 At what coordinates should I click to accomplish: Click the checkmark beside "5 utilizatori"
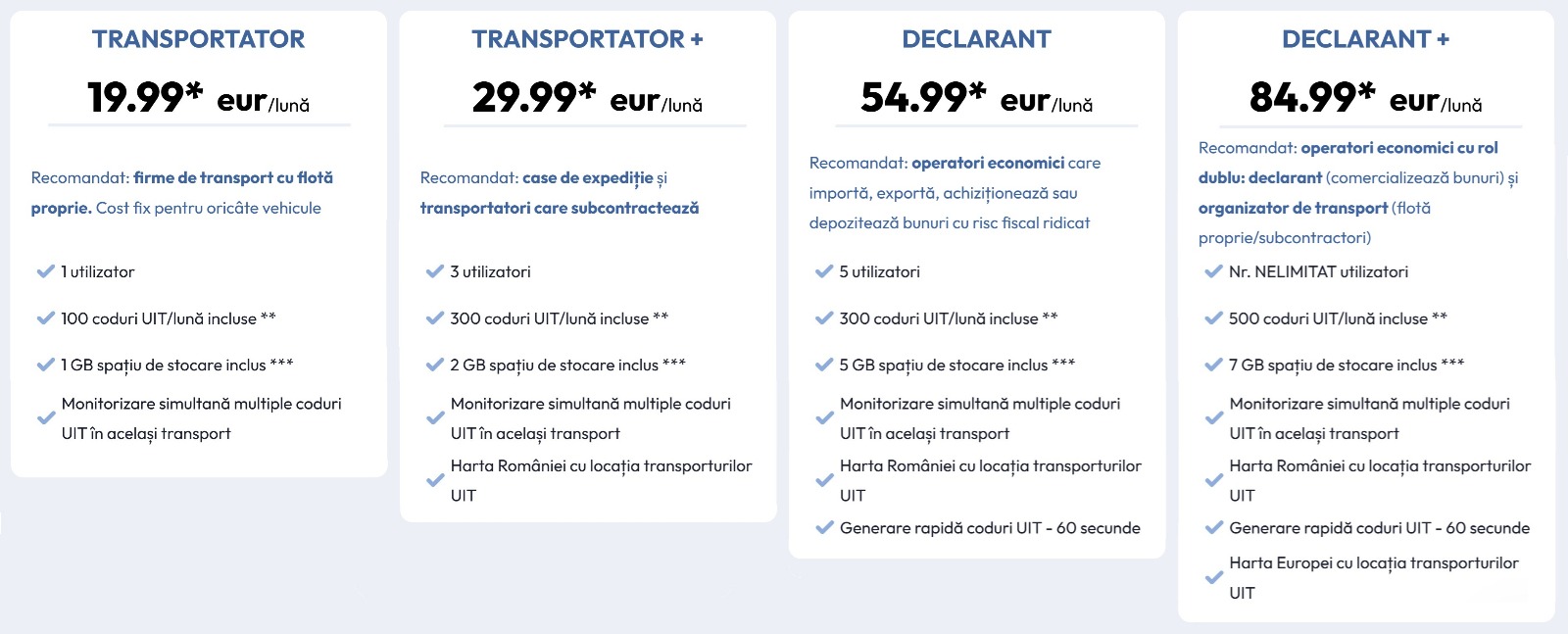click(x=824, y=271)
